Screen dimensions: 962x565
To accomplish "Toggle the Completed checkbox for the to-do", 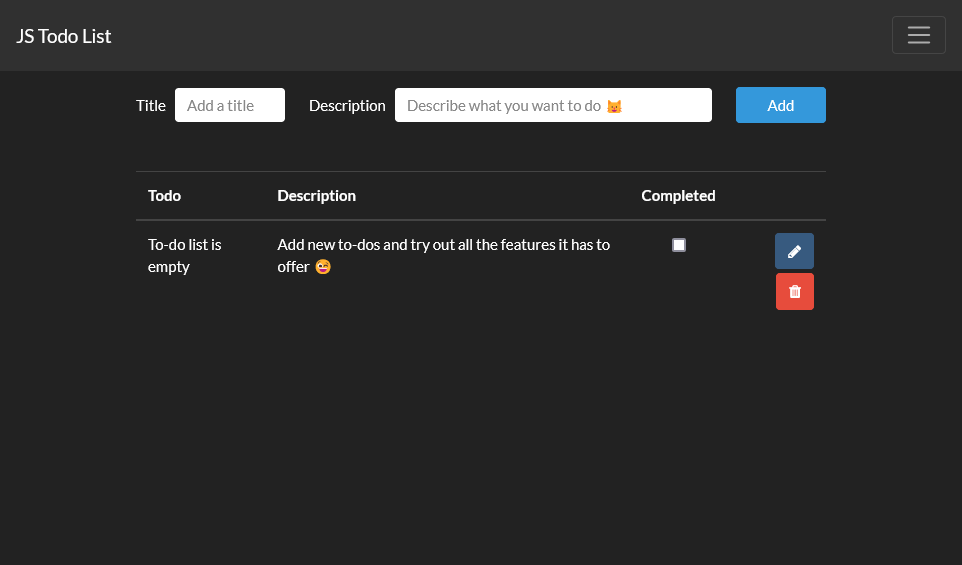I will tap(679, 245).
